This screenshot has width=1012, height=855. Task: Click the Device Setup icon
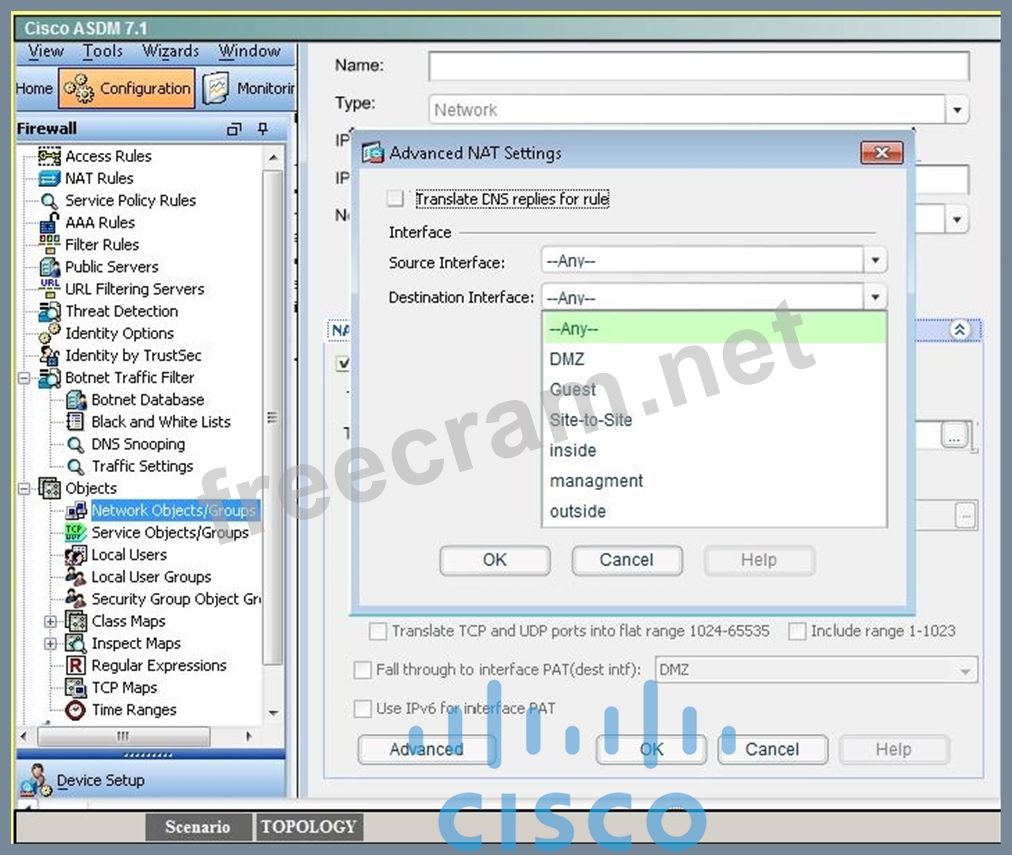click(x=36, y=780)
